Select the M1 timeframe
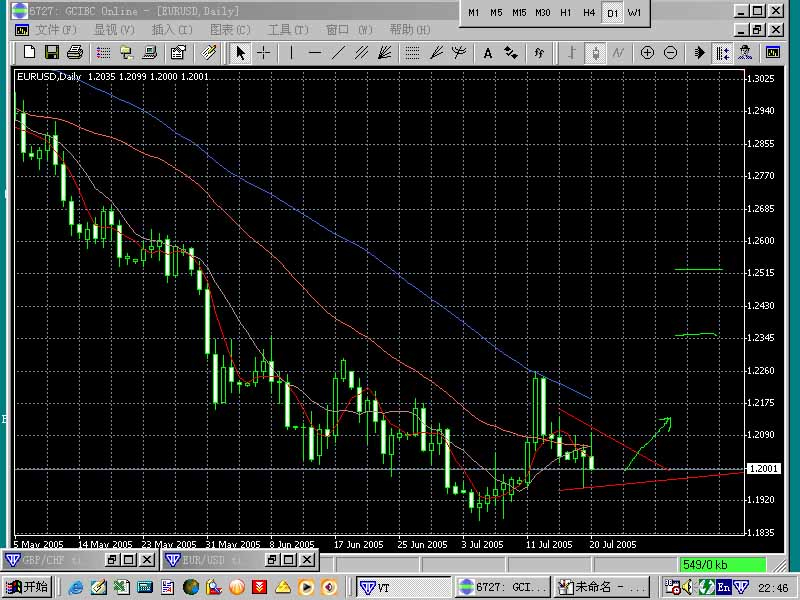The width and height of the screenshot is (800, 600). coord(473,13)
